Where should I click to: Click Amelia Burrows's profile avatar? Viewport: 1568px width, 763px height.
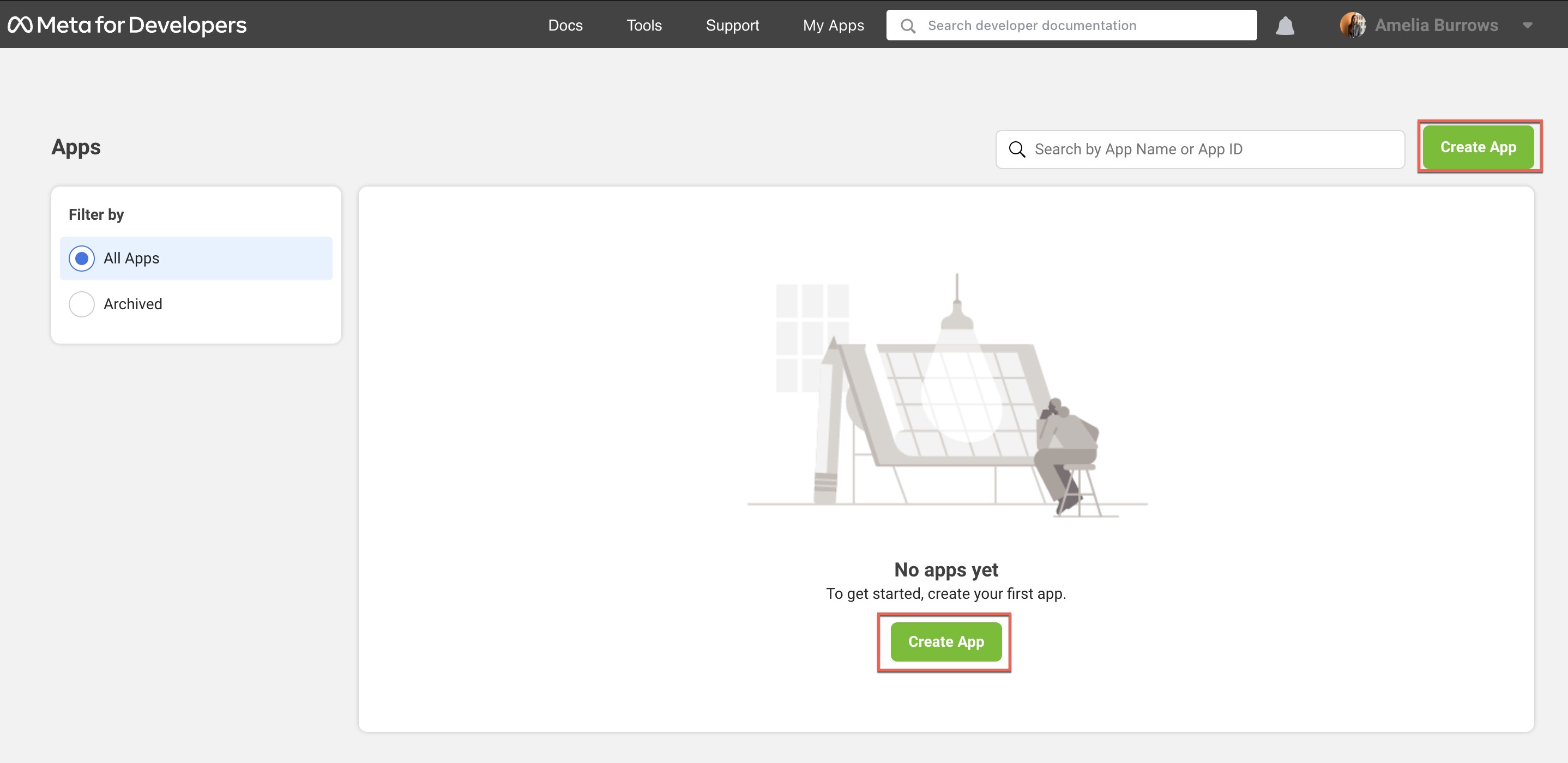[x=1354, y=25]
